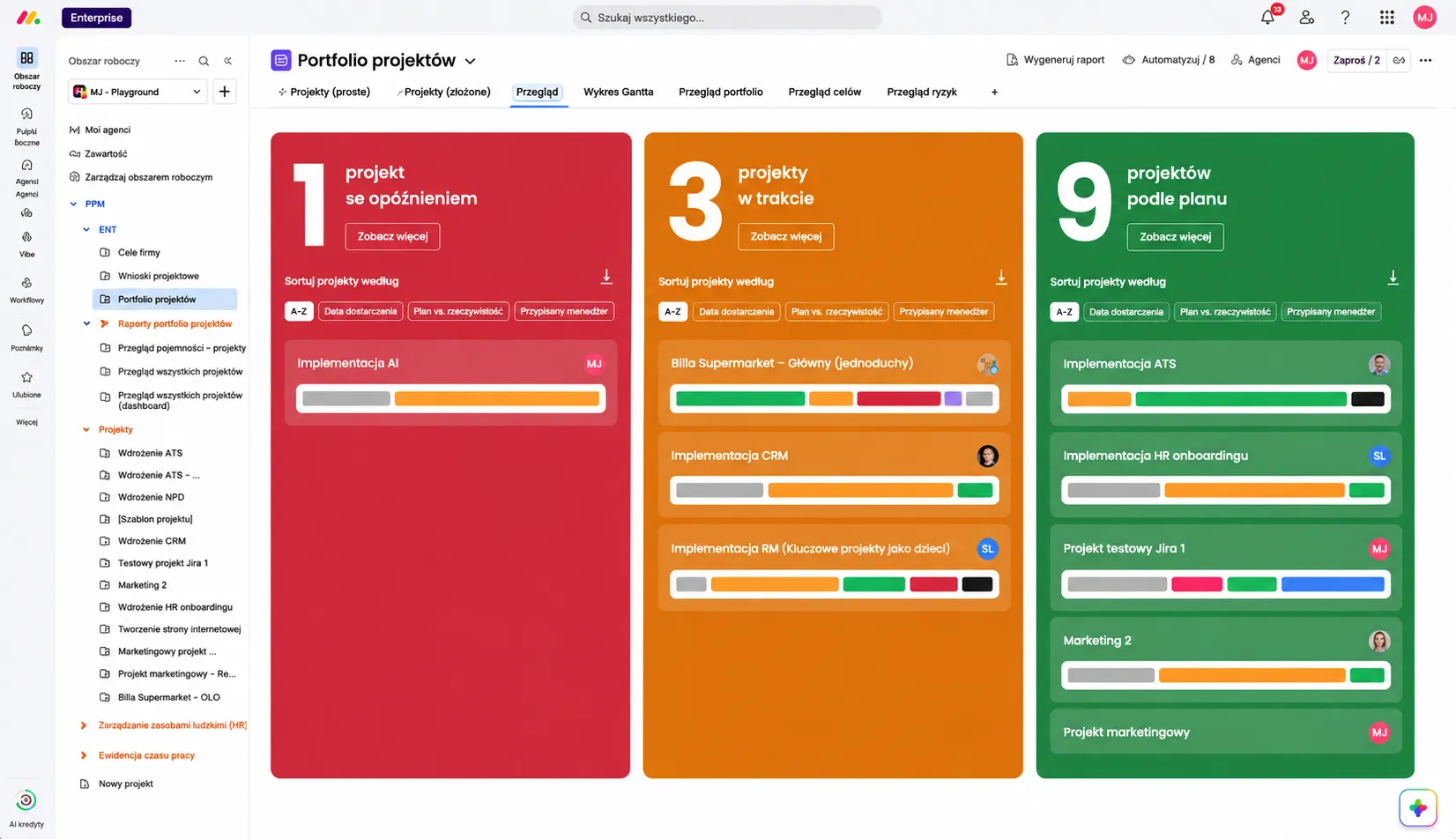
Task: Download the red delayed projects list
Action: (606, 277)
